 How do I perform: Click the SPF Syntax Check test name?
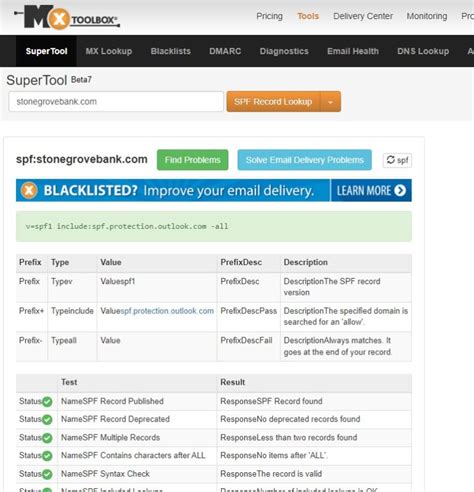pos(105,474)
